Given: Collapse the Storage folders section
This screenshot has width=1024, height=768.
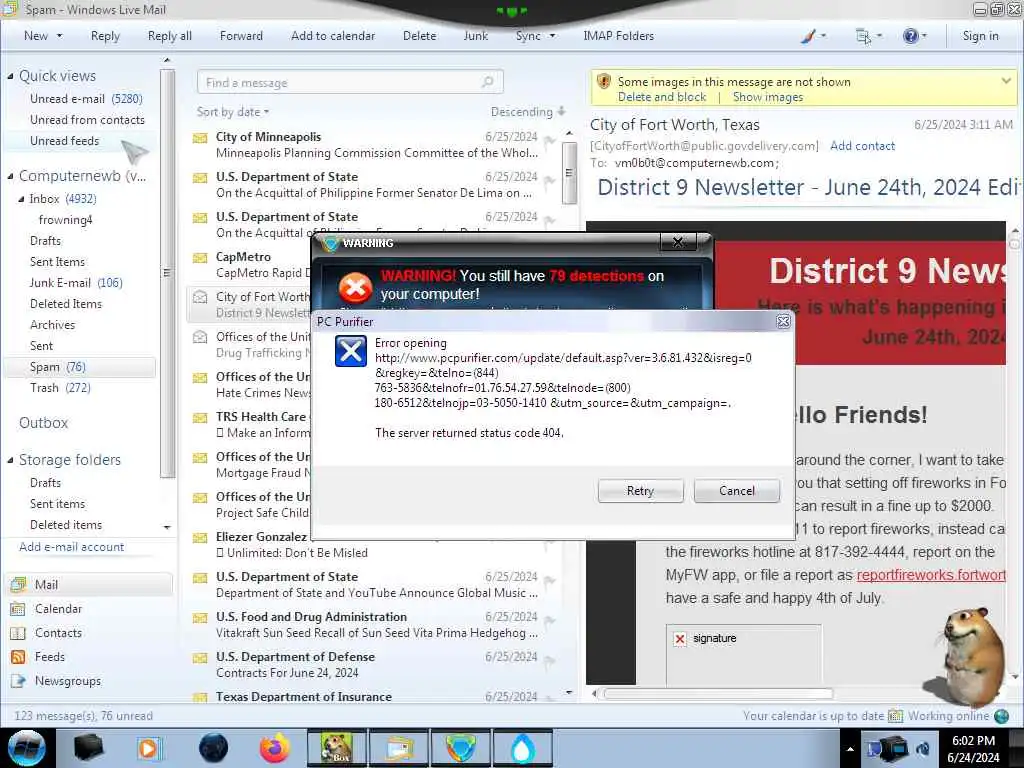Looking at the screenshot, I should [10, 460].
